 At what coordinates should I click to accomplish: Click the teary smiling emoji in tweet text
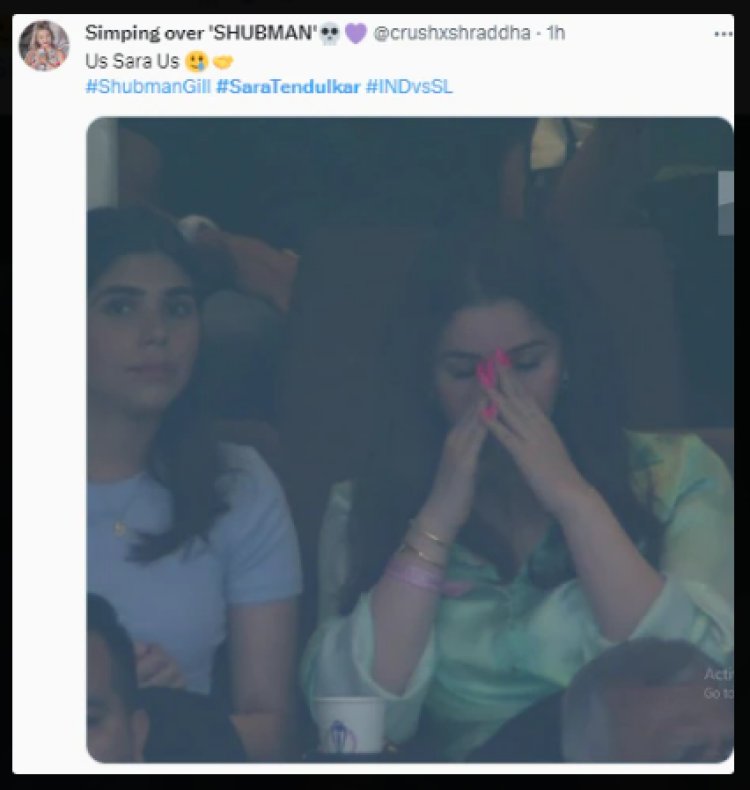[x=196, y=61]
